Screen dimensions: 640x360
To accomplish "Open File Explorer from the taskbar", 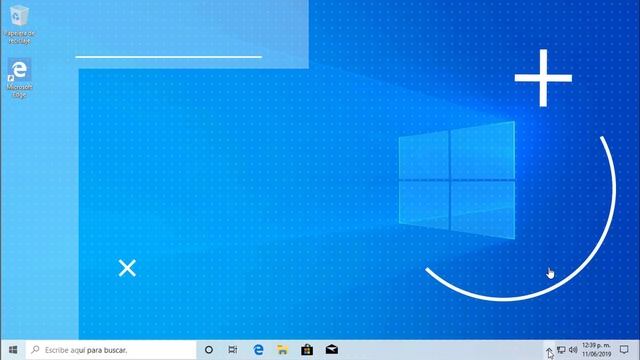I will pos(282,350).
